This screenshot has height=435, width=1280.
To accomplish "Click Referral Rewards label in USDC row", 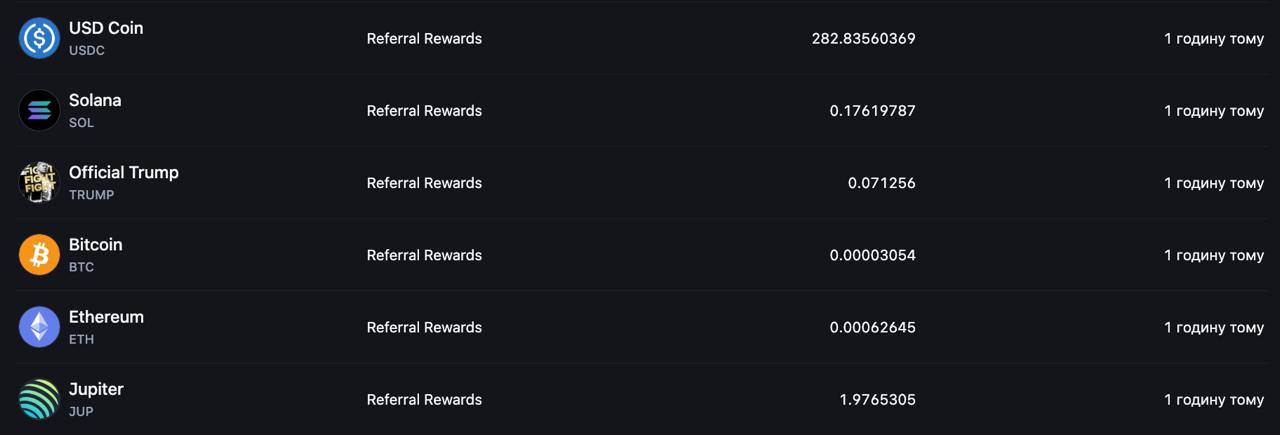I will 424,38.
